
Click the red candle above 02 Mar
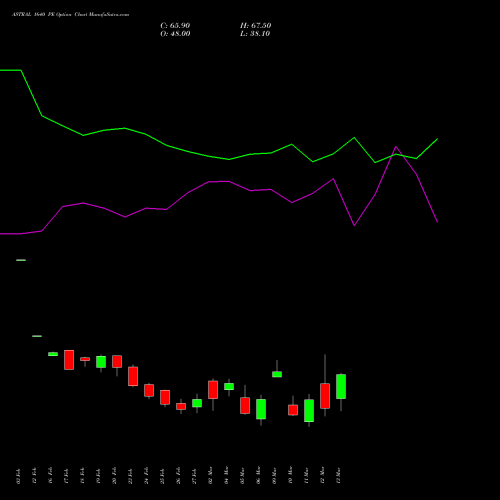pos(213,390)
